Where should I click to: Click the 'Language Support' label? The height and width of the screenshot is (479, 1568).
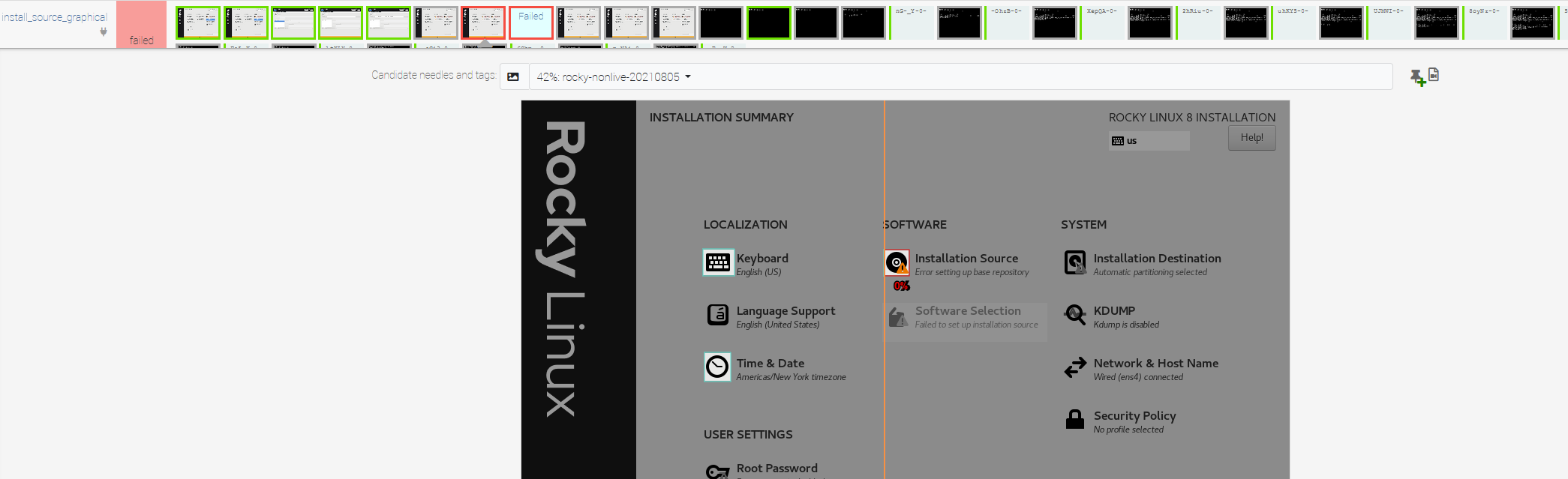(786, 310)
